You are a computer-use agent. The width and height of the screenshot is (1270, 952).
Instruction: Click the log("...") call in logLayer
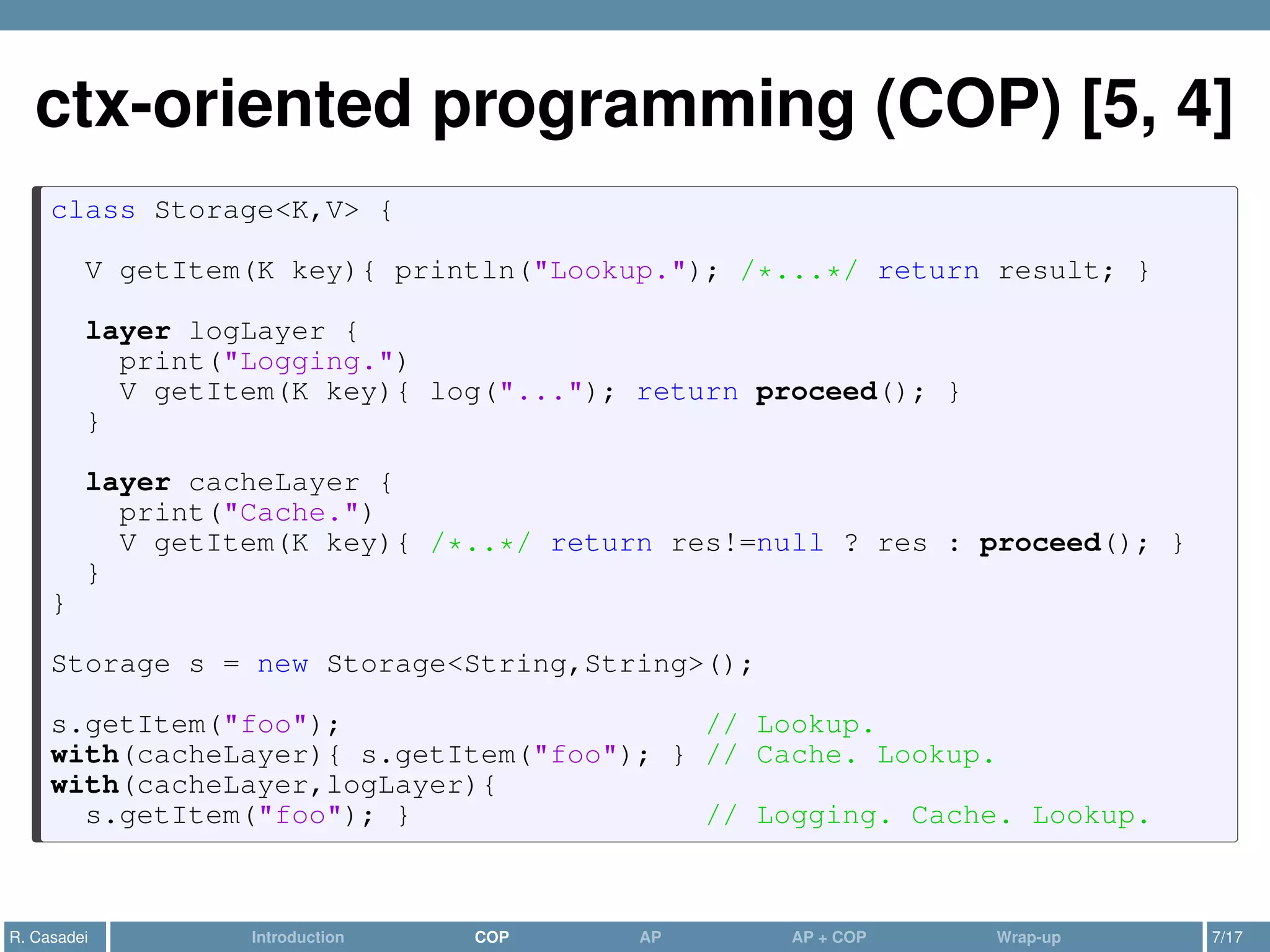[x=522, y=392]
